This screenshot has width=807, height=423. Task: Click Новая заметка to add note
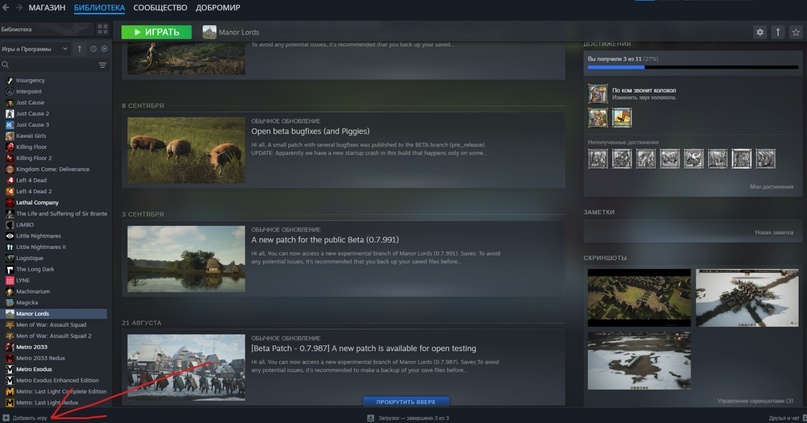pos(774,233)
